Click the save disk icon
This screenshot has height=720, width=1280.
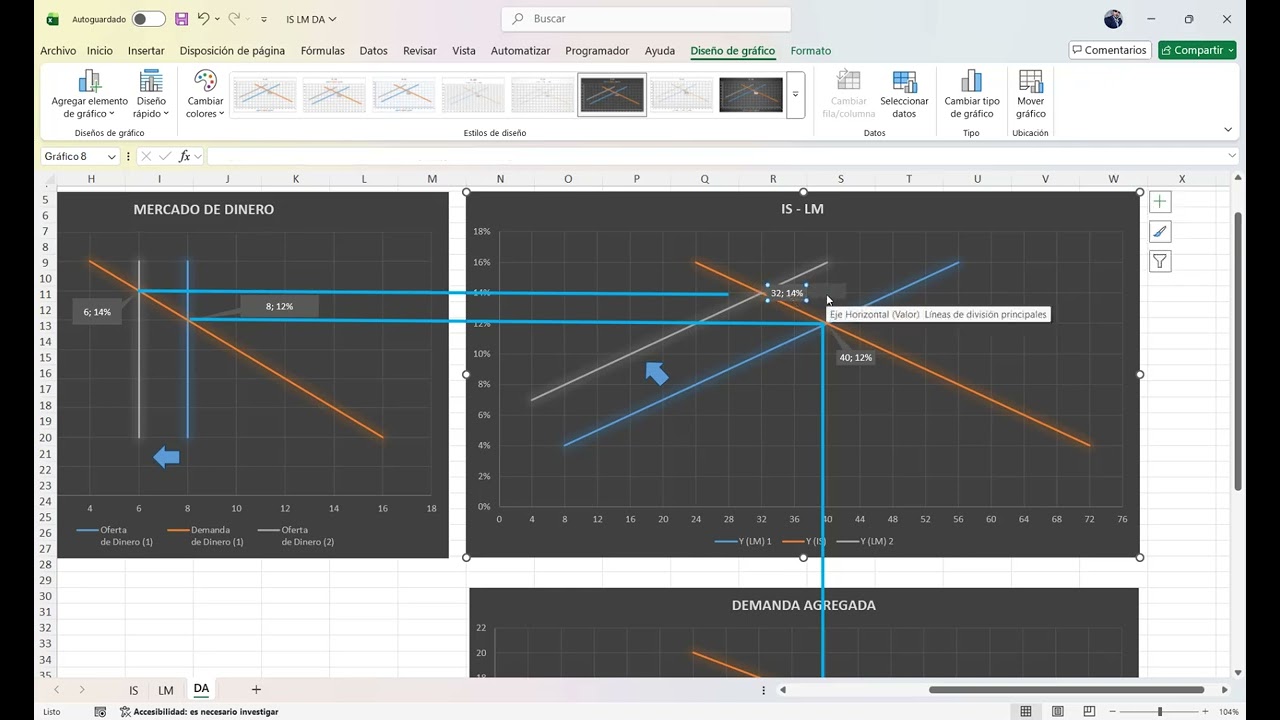pos(181,19)
